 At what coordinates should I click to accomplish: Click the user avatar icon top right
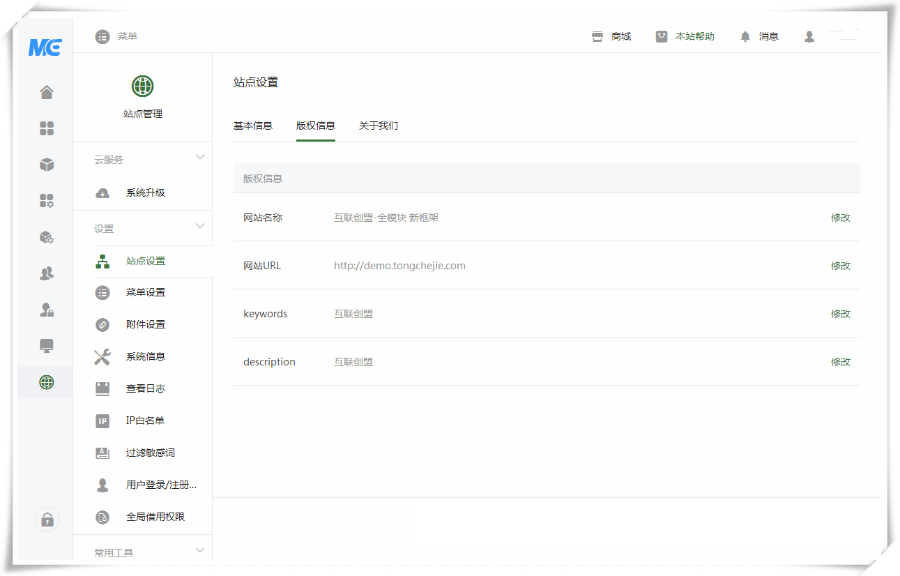pyautogui.click(x=809, y=37)
